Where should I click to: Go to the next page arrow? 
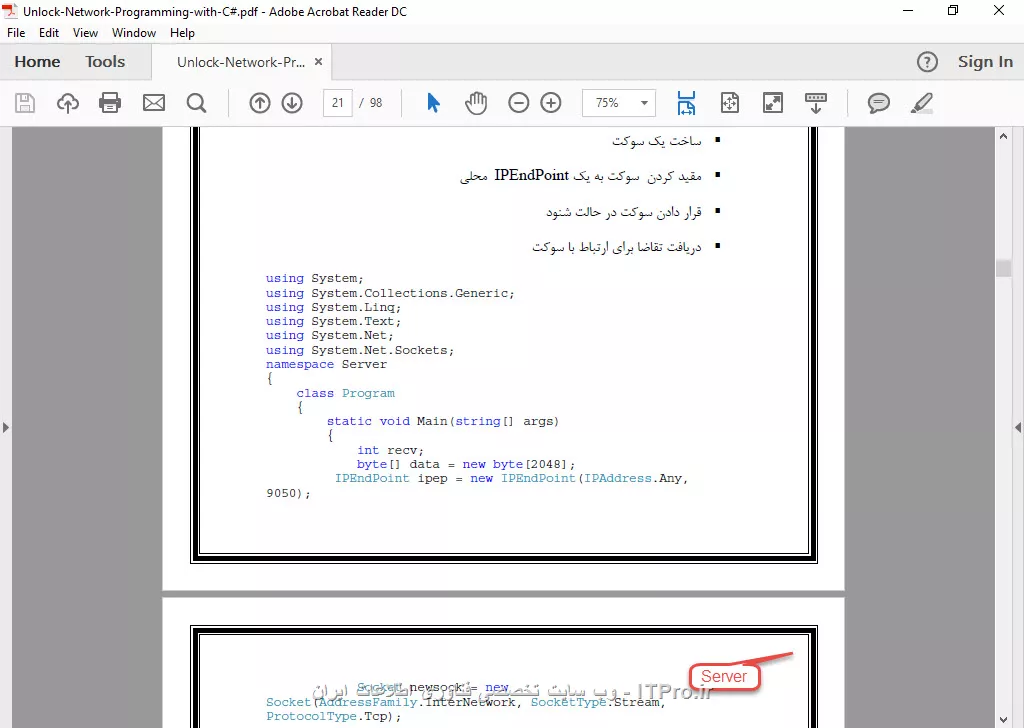[x=292, y=103]
